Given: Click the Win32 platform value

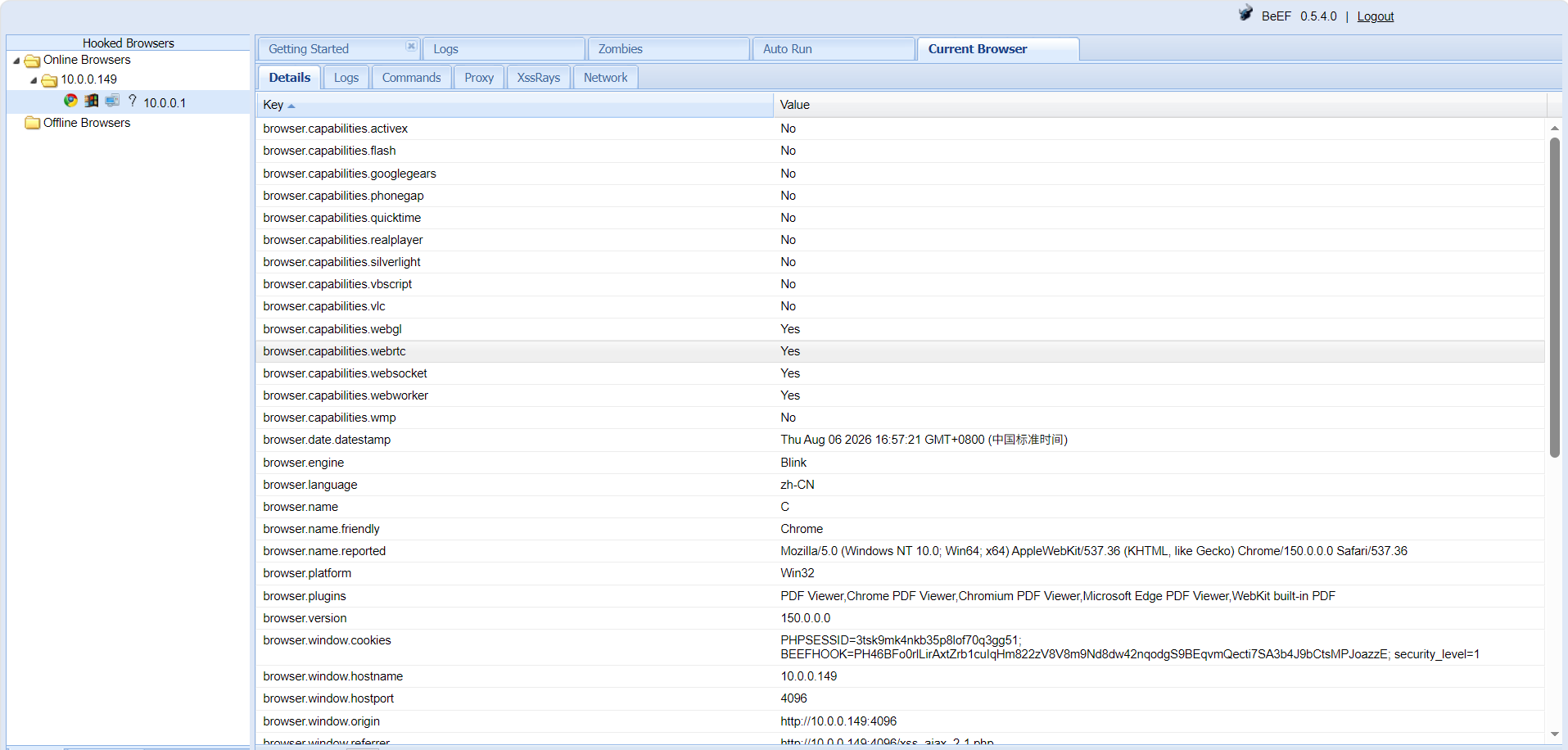Looking at the screenshot, I should (x=798, y=573).
